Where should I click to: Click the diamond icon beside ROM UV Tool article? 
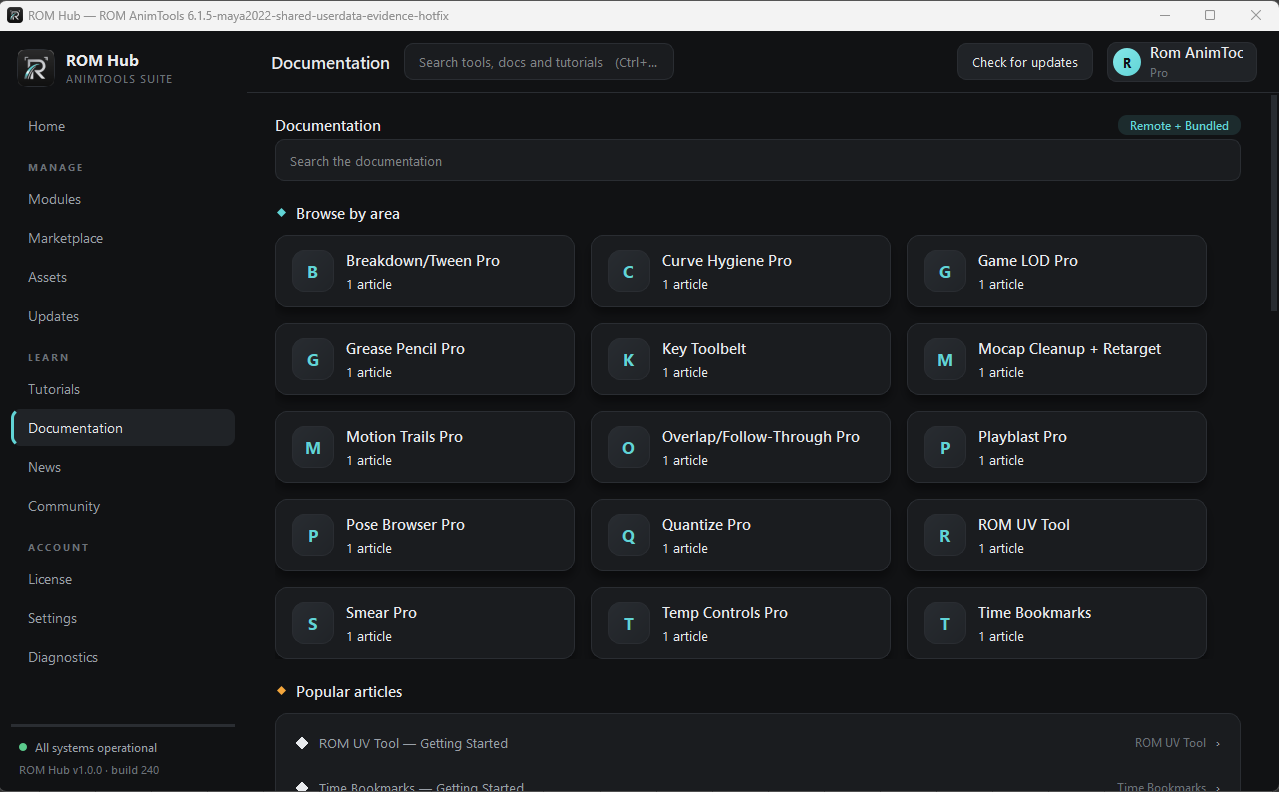[x=302, y=743]
